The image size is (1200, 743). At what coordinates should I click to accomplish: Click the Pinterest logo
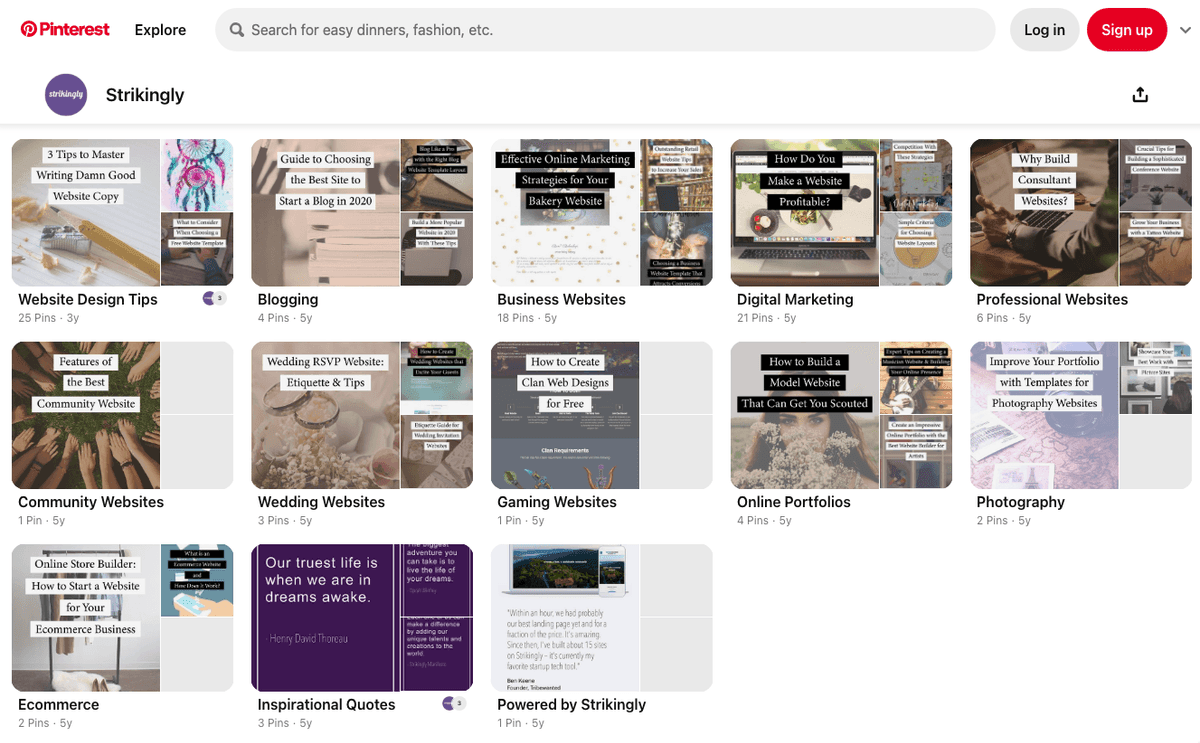[x=65, y=30]
